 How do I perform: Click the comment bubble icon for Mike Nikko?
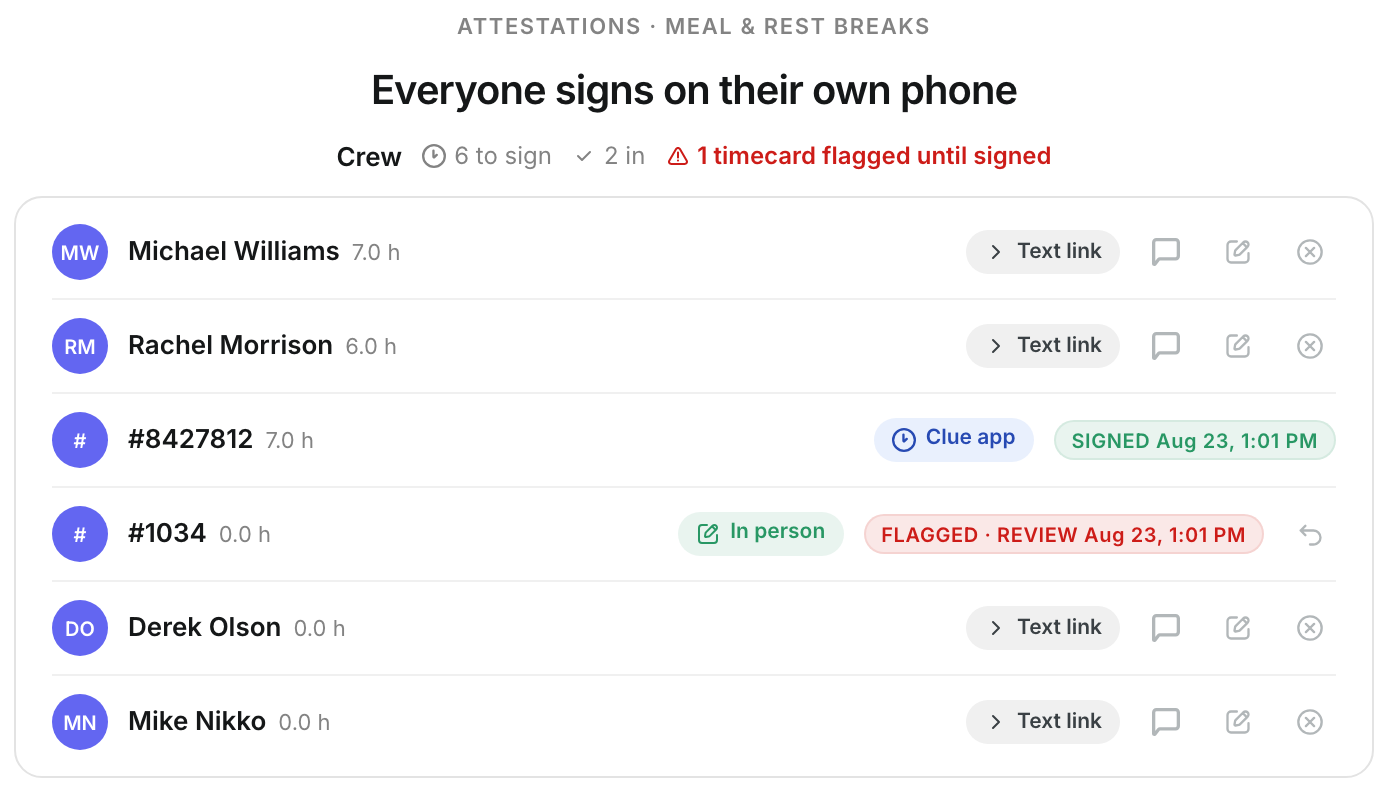(1166, 722)
